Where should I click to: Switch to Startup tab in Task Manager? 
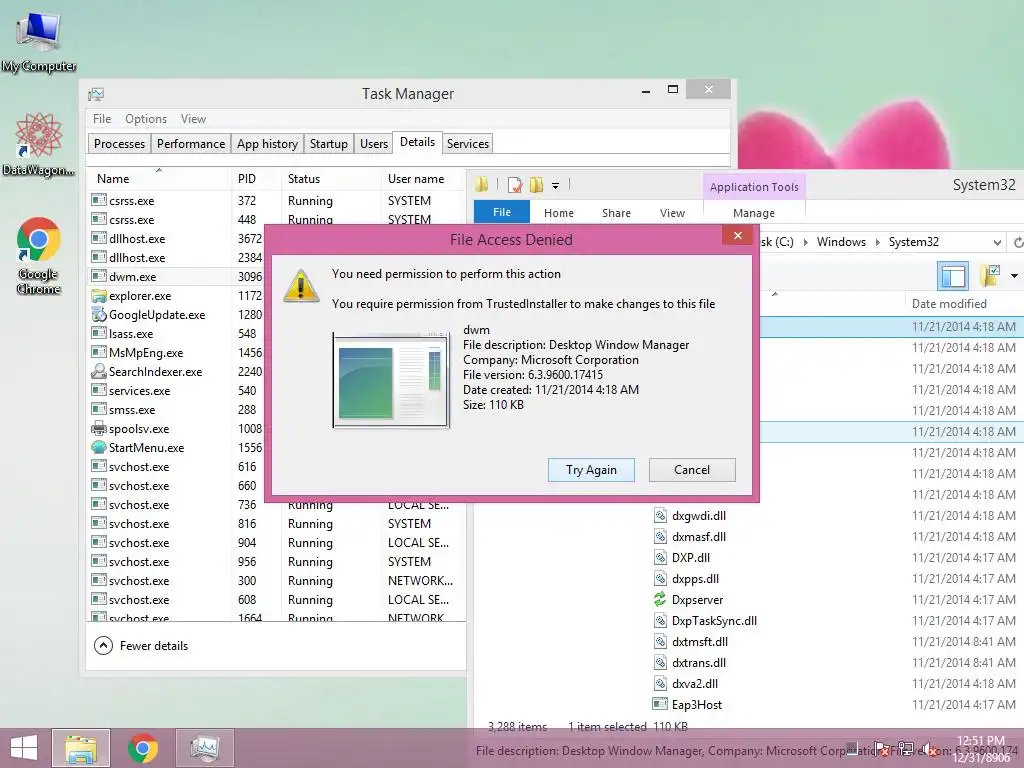pos(328,144)
